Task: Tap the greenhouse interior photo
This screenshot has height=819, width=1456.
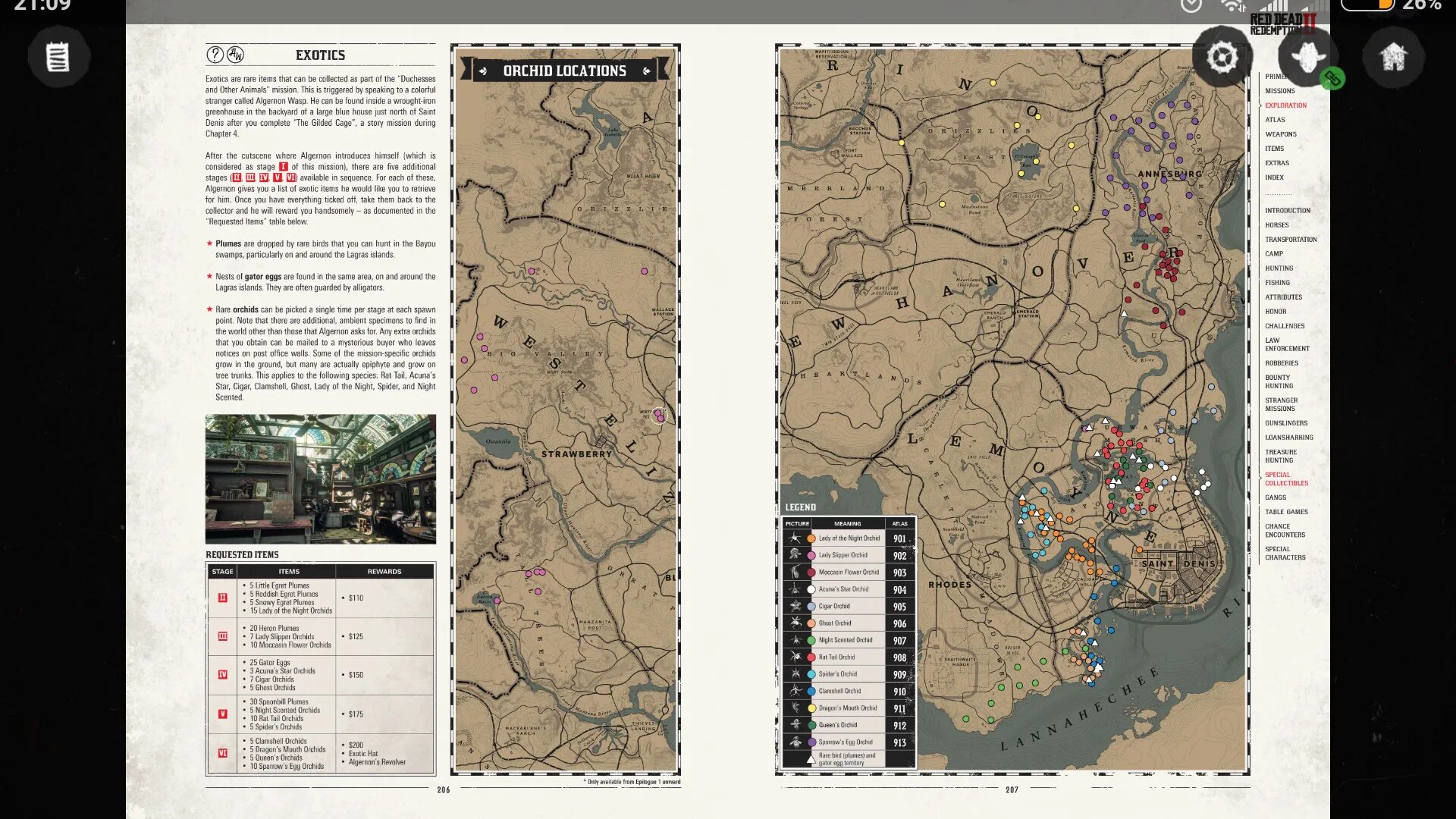Action: pyautogui.click(x=320, y=479)
